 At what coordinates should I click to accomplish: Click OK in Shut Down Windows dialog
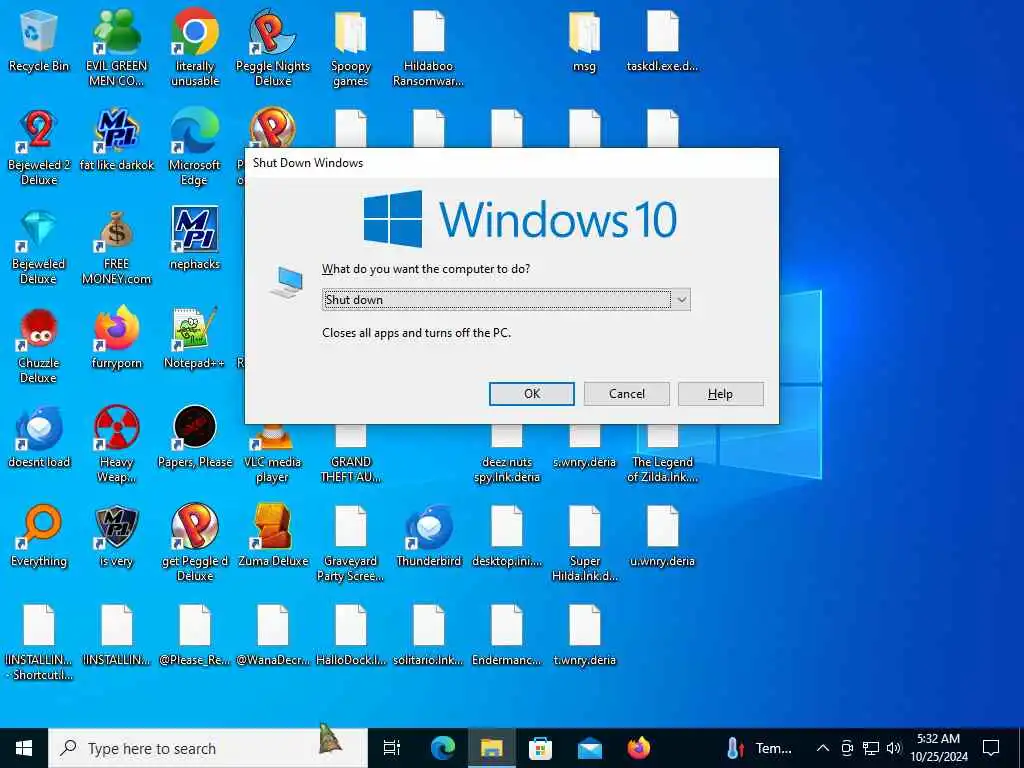coord(532,394)
